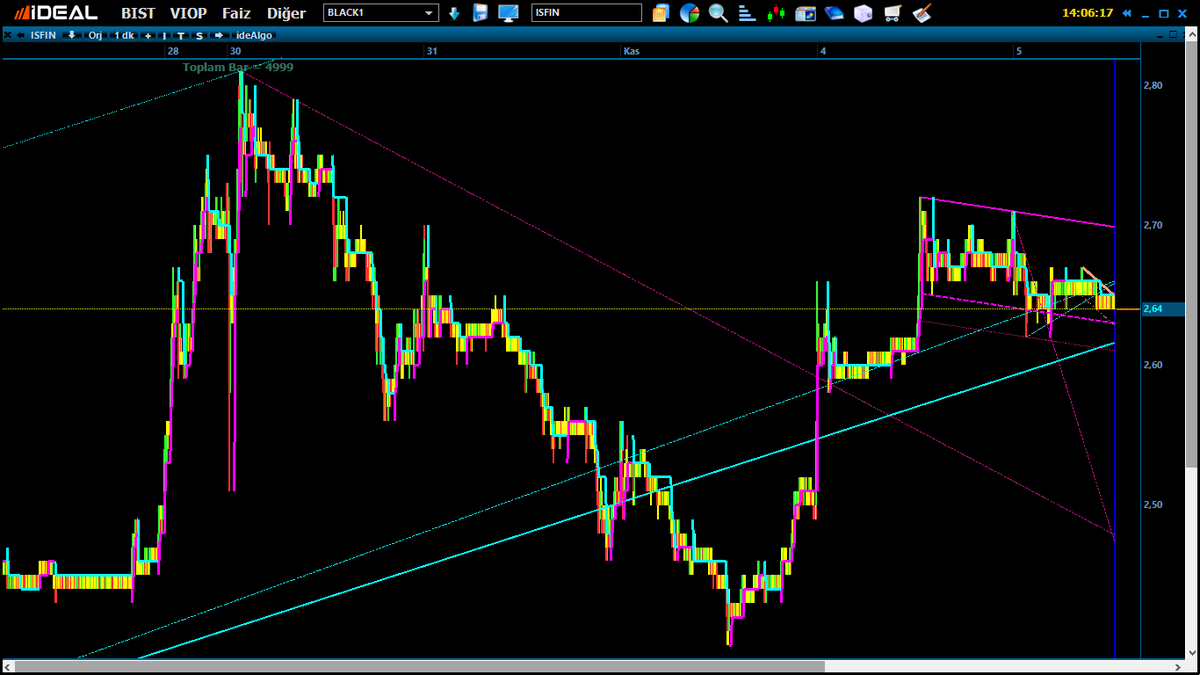This screenshot has height=675, width=1200.
Task: Save layout with the floppy disk icon
Action: (480, 13)
